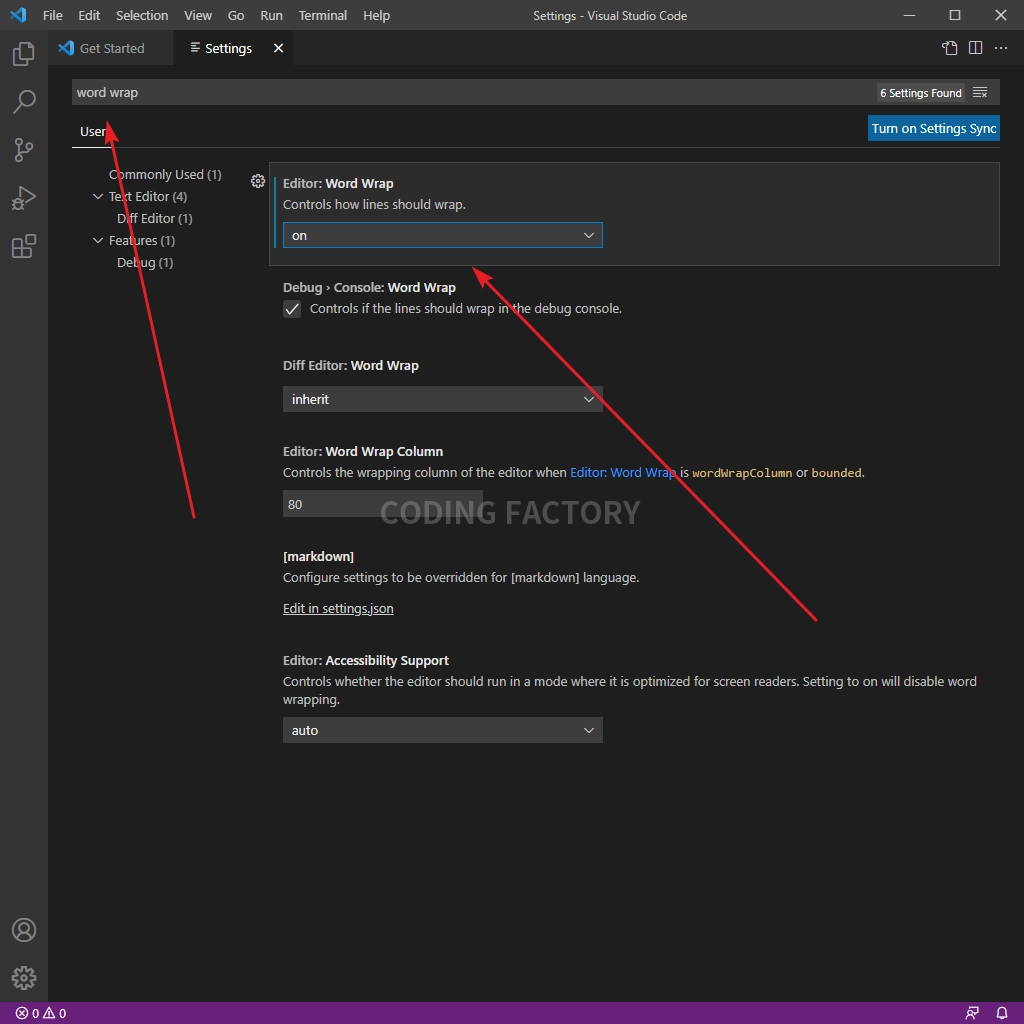Open the Run menu
Viewport: 1024px width, 1024px height.
tap(271, 15)
